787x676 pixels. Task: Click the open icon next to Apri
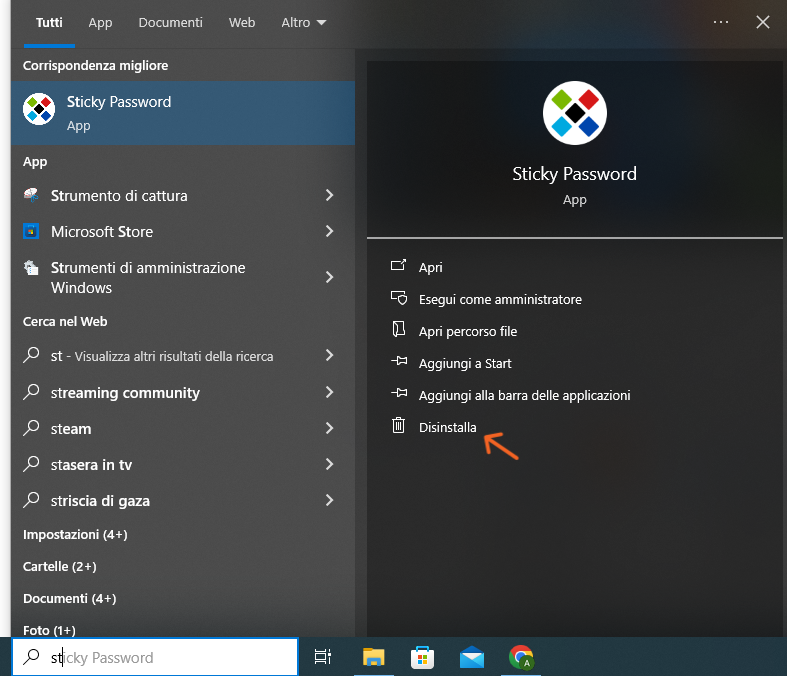pos(399,265)
